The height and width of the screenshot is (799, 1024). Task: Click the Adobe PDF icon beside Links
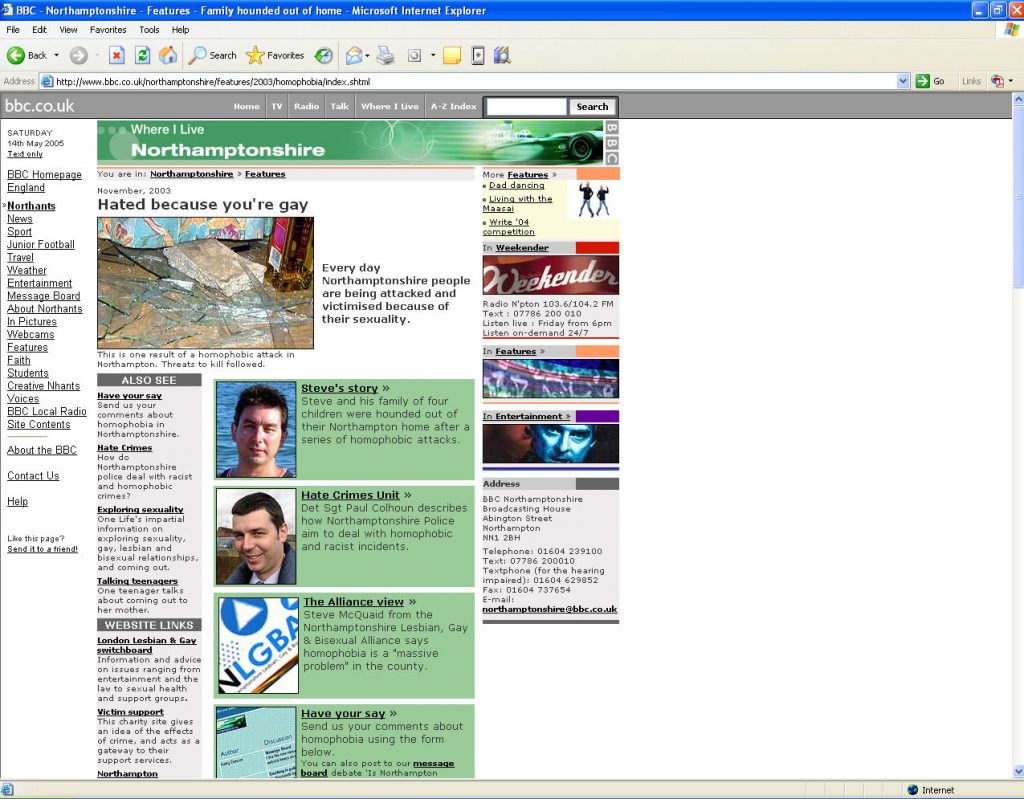click(x=997, y=81)
